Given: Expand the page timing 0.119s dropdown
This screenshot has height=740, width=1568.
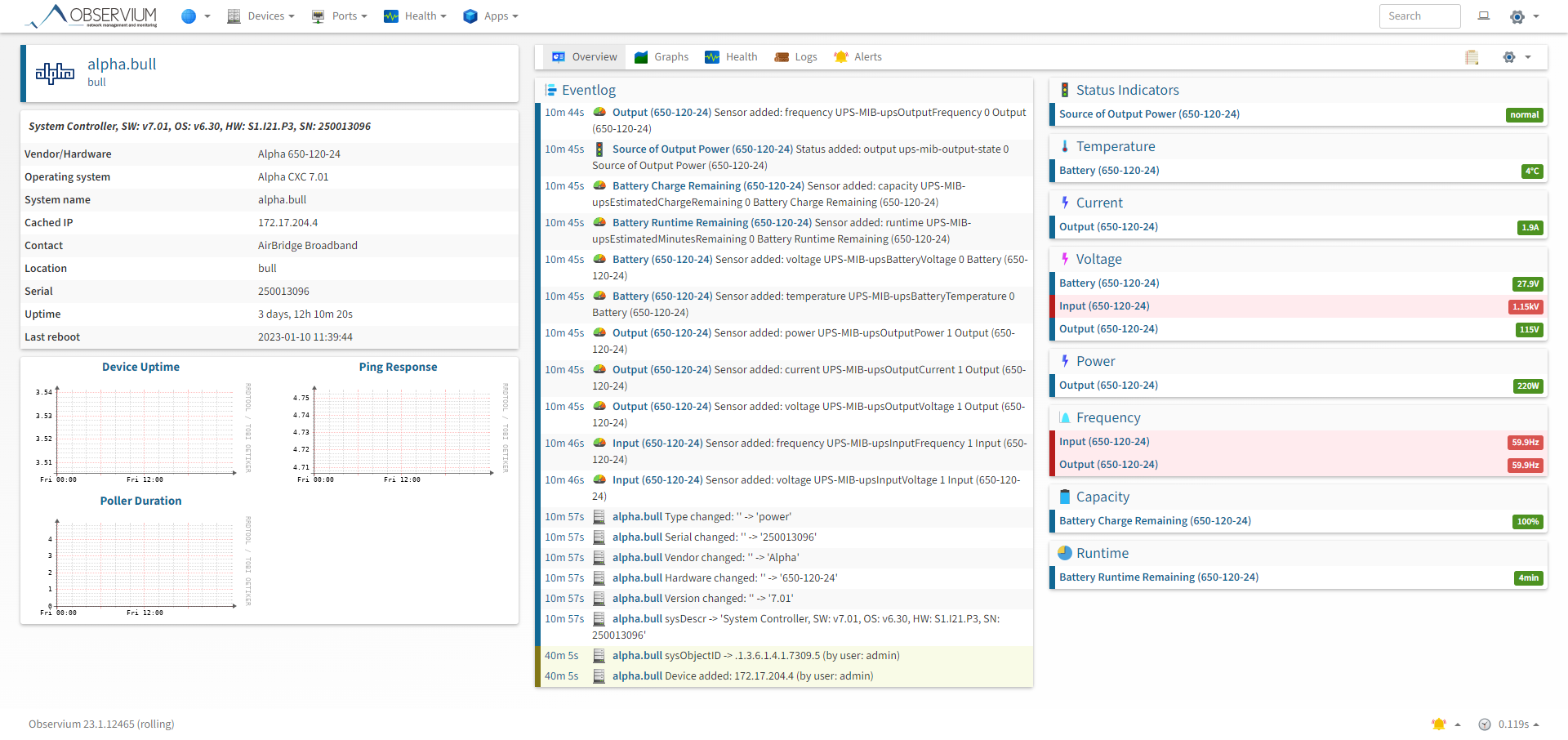Looking at the screenshot, I should pyautogui.click(x=1509, y=724).
